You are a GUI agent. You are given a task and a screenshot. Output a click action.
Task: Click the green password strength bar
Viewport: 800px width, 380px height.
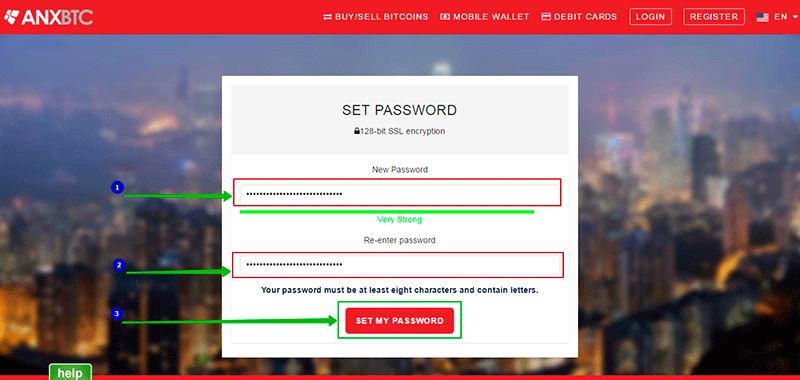[387, 211]
